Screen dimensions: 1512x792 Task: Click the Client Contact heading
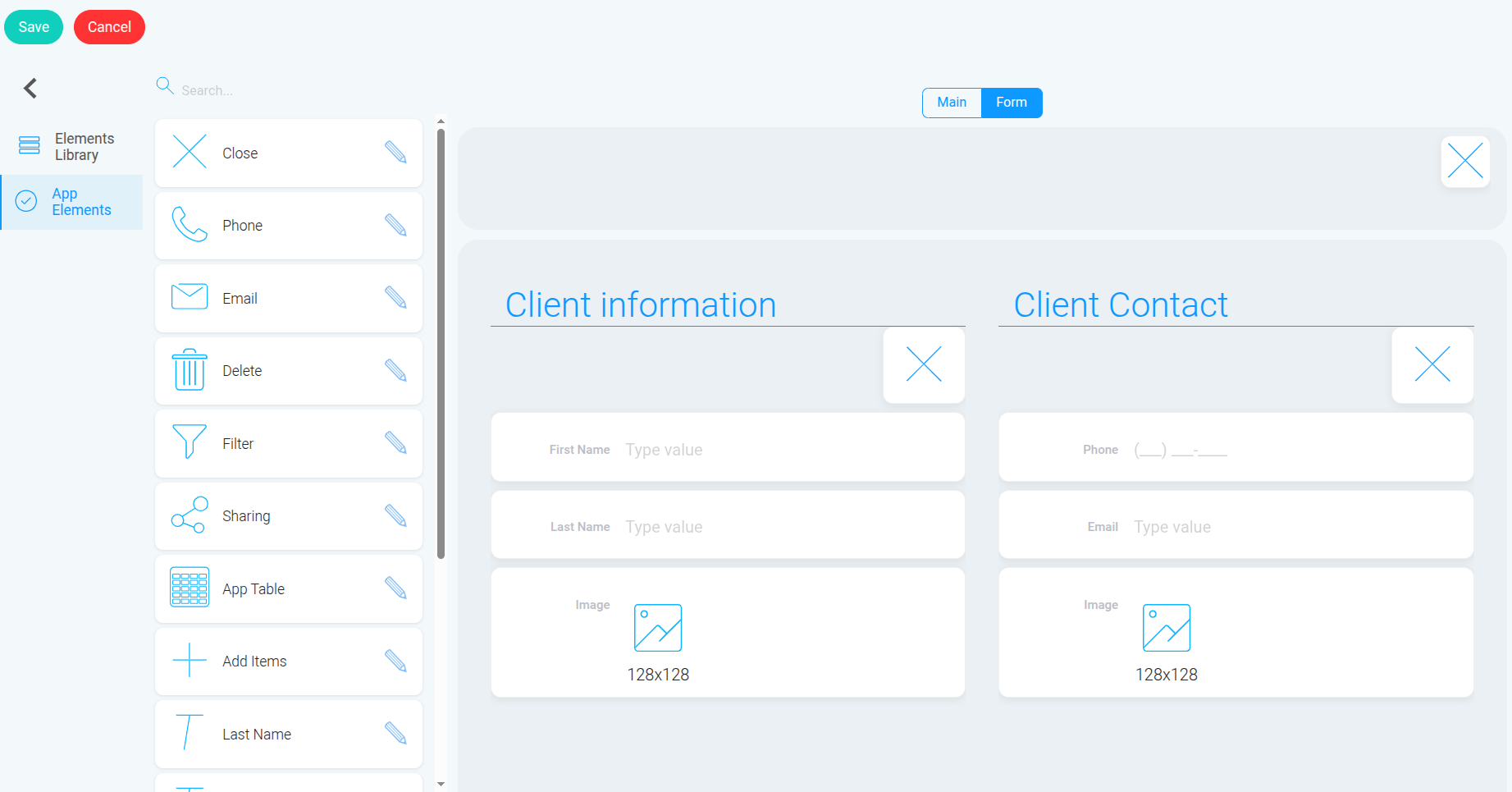[1121, 305]
